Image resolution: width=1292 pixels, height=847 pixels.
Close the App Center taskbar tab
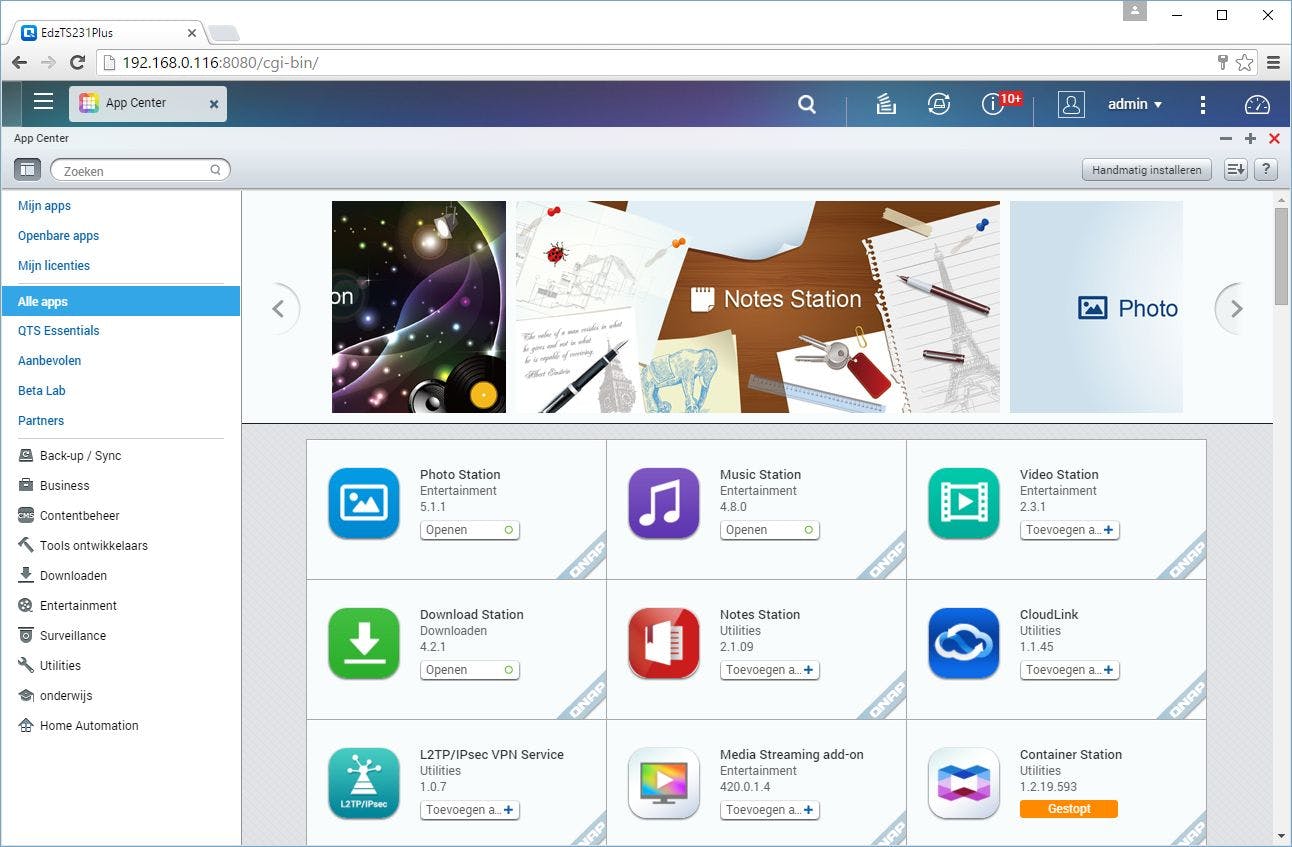click(x=214, y=104)
